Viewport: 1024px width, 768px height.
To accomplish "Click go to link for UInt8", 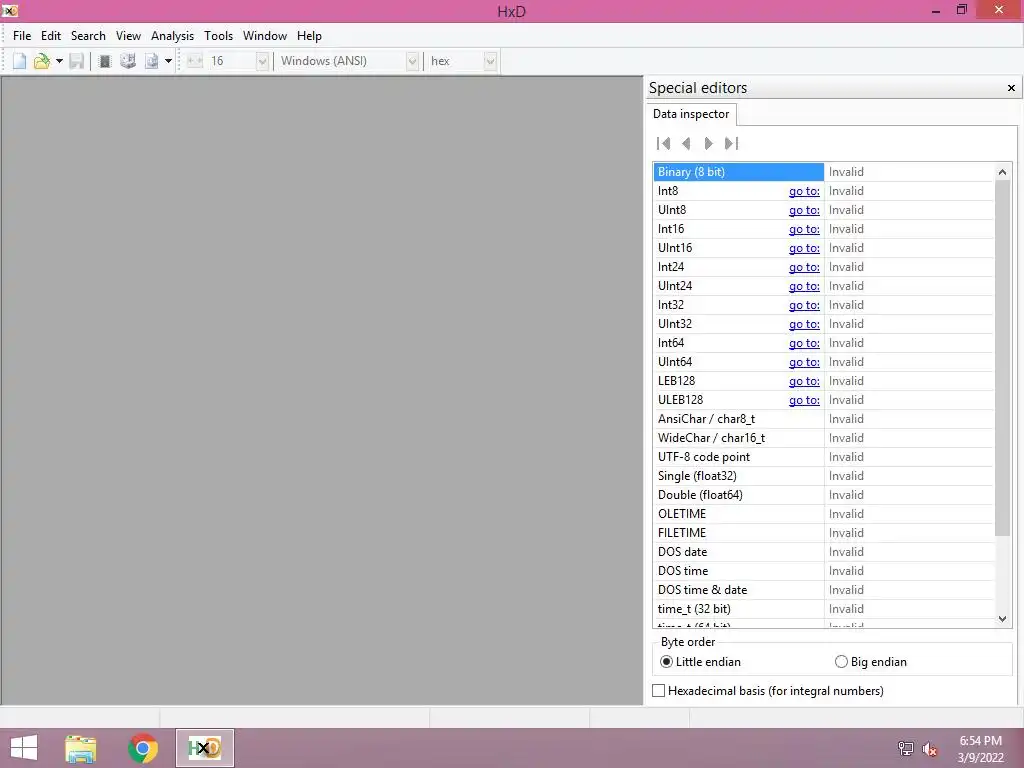I will [x=804, y=210].
